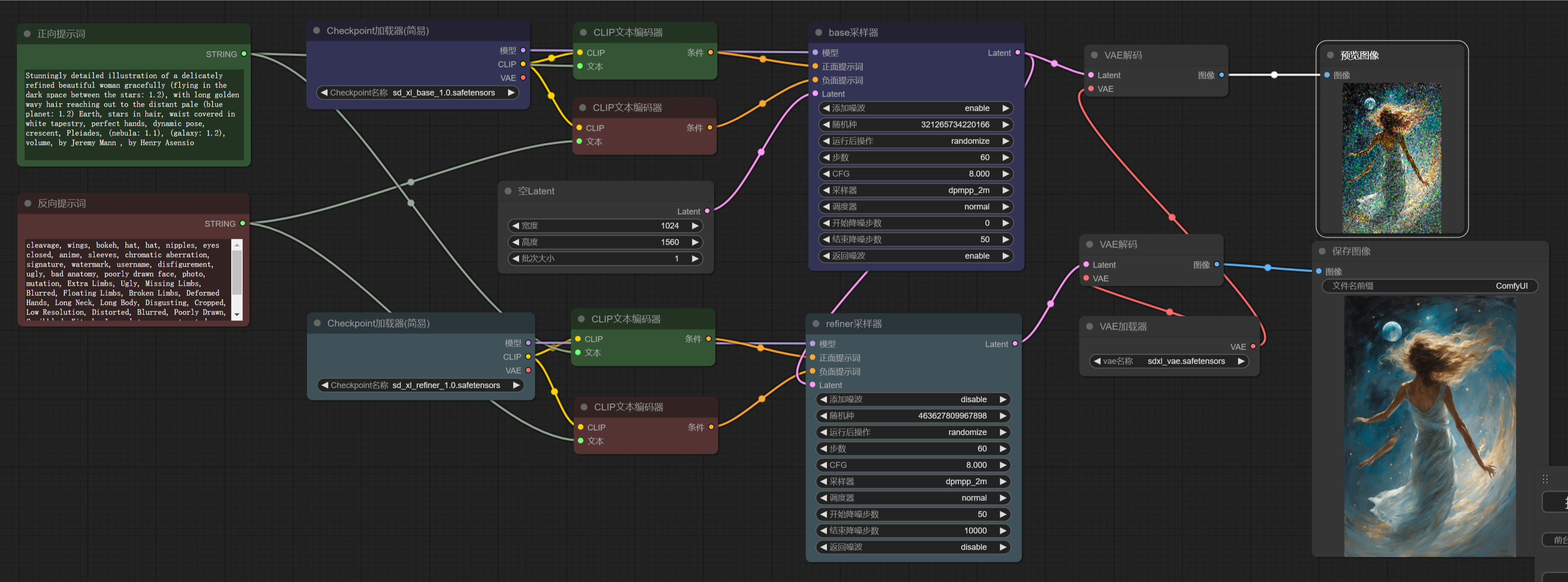Click the refiner采样器 node collapse dot
Screen dimensions: 1568x582
pyautogui.click(x=815, y=324)
